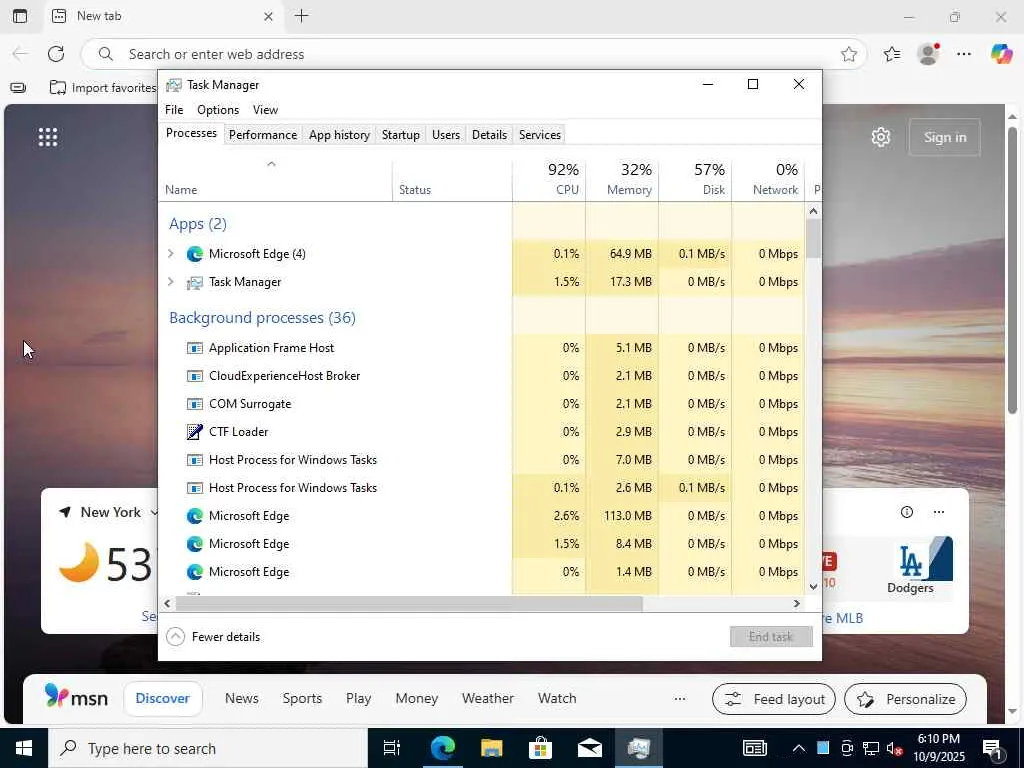1024x768 pixels.
Task: Switch to the Services tab
Action: tap(539, 135)
